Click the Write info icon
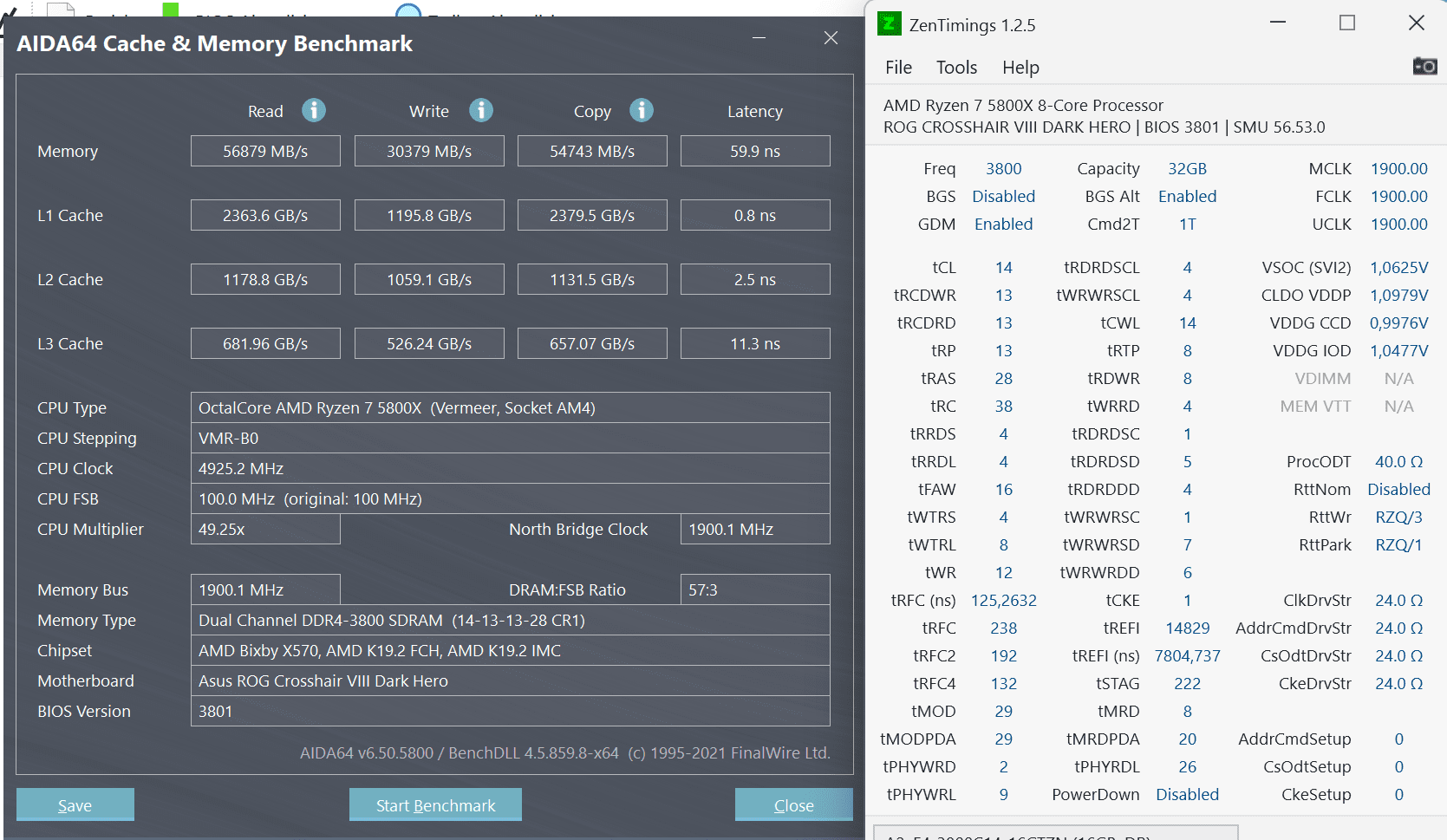This screenshot has width=1447, height=840. [481, 110]
